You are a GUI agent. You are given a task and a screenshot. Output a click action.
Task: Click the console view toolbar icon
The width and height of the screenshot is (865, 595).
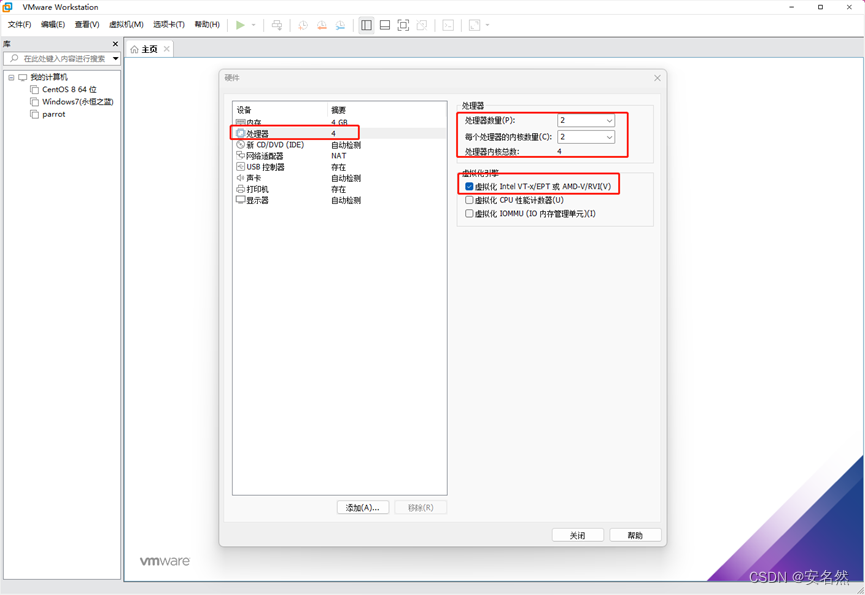448,25
